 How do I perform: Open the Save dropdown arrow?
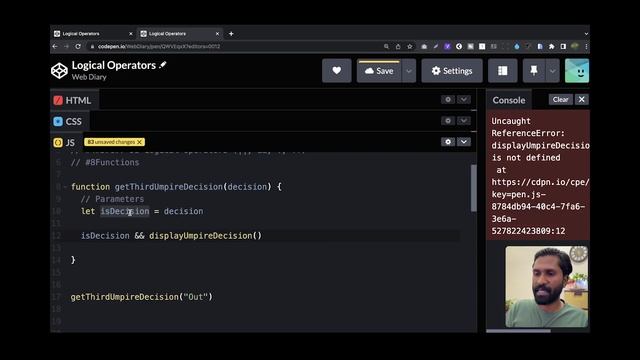pyautogui.click(x=409, y=71)
